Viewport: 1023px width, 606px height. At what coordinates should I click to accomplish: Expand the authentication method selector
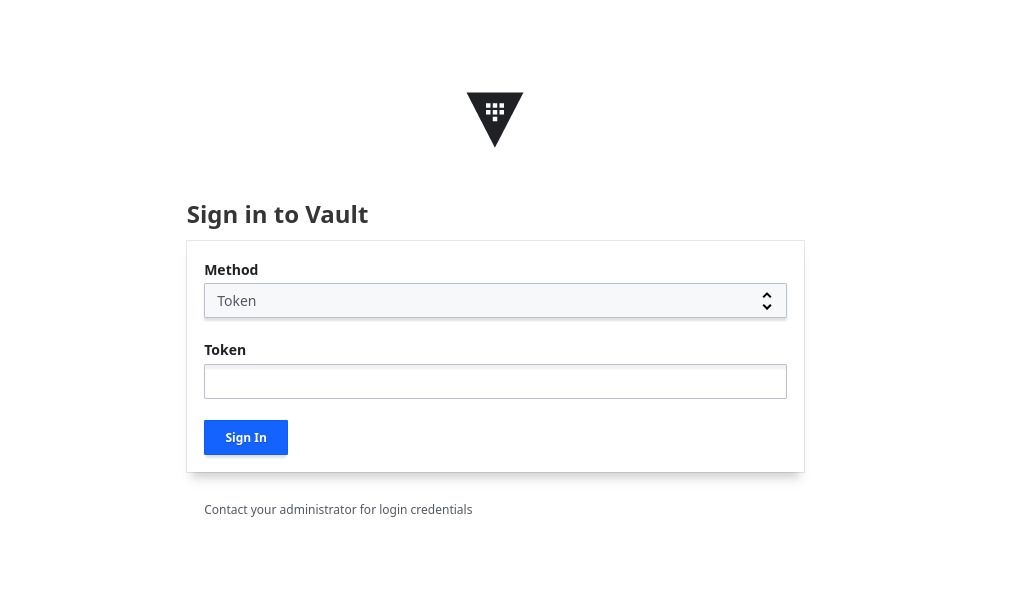point(495,300)
